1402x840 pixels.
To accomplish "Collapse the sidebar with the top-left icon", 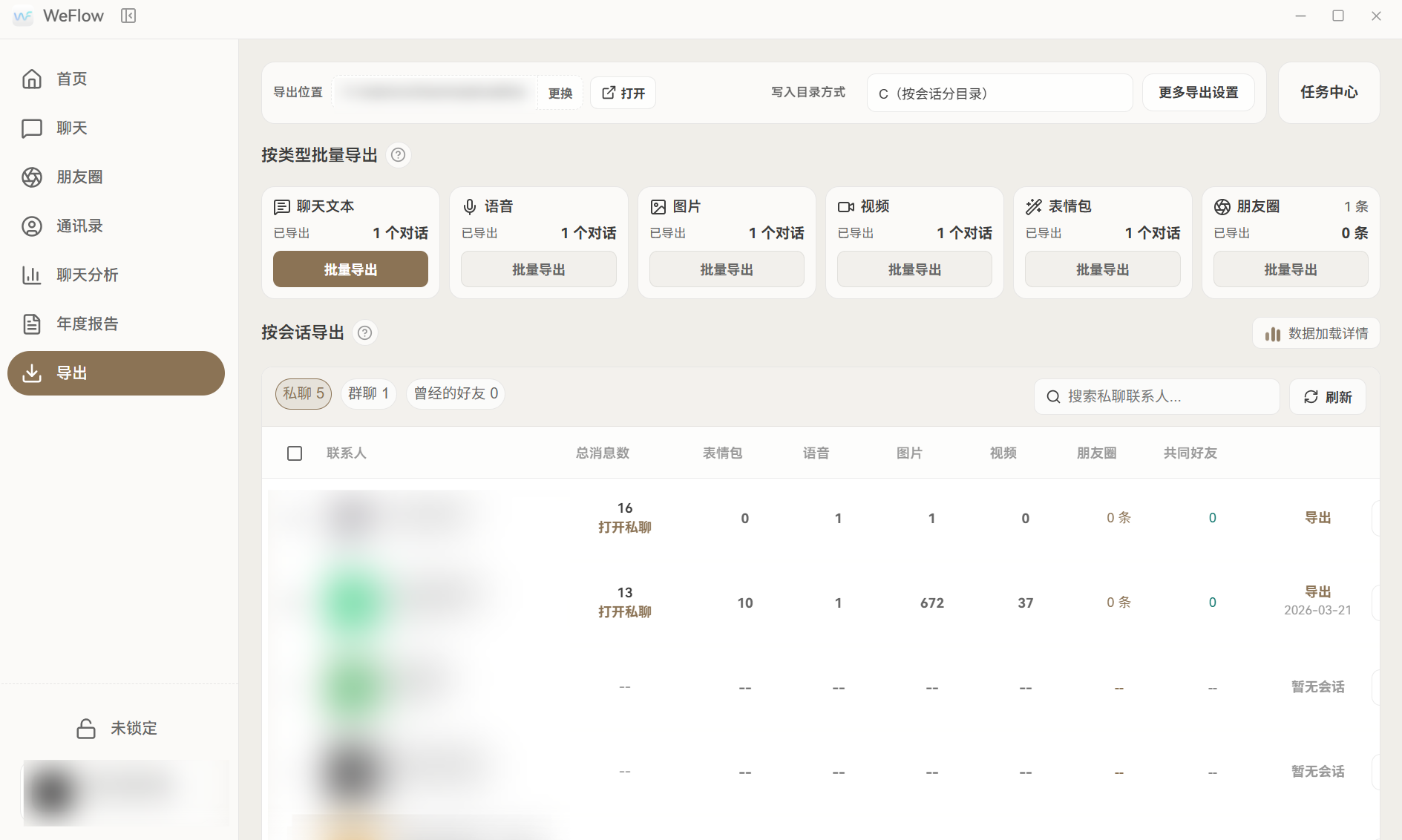I will [128, 16].
